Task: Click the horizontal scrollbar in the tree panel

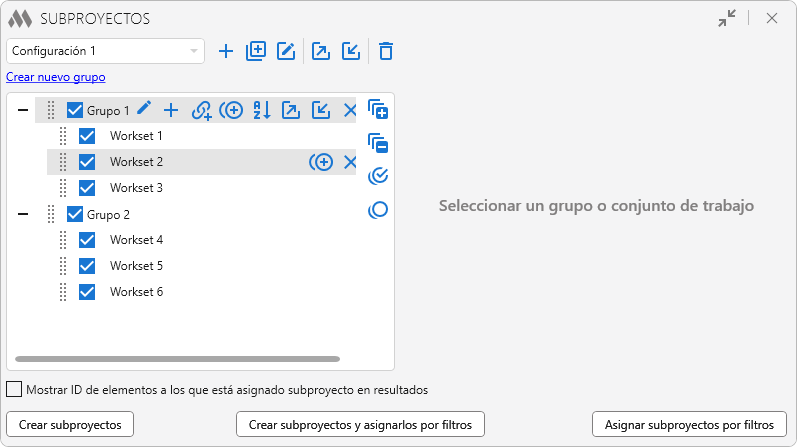Action: point(178,359)
